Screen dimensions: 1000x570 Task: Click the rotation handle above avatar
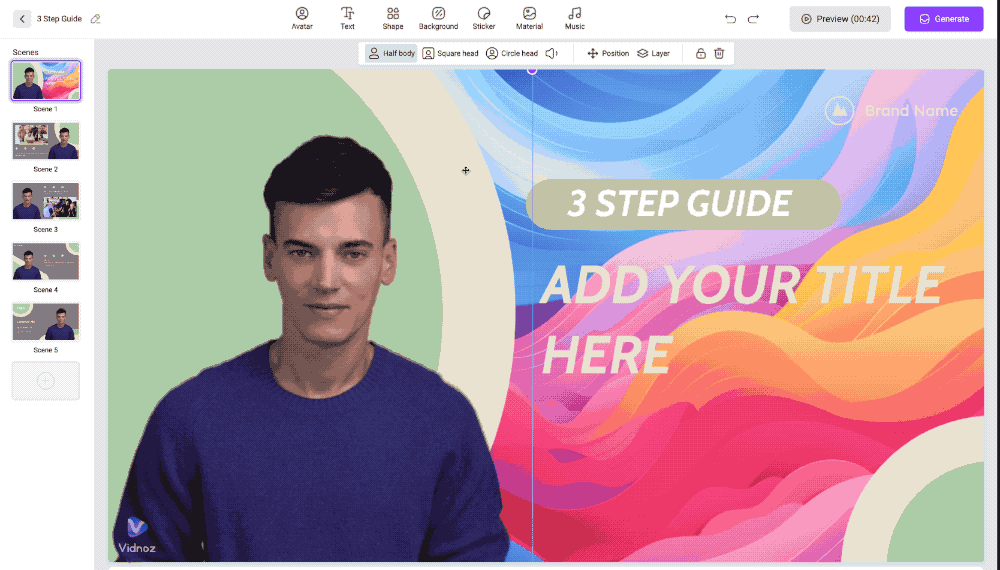532,71
